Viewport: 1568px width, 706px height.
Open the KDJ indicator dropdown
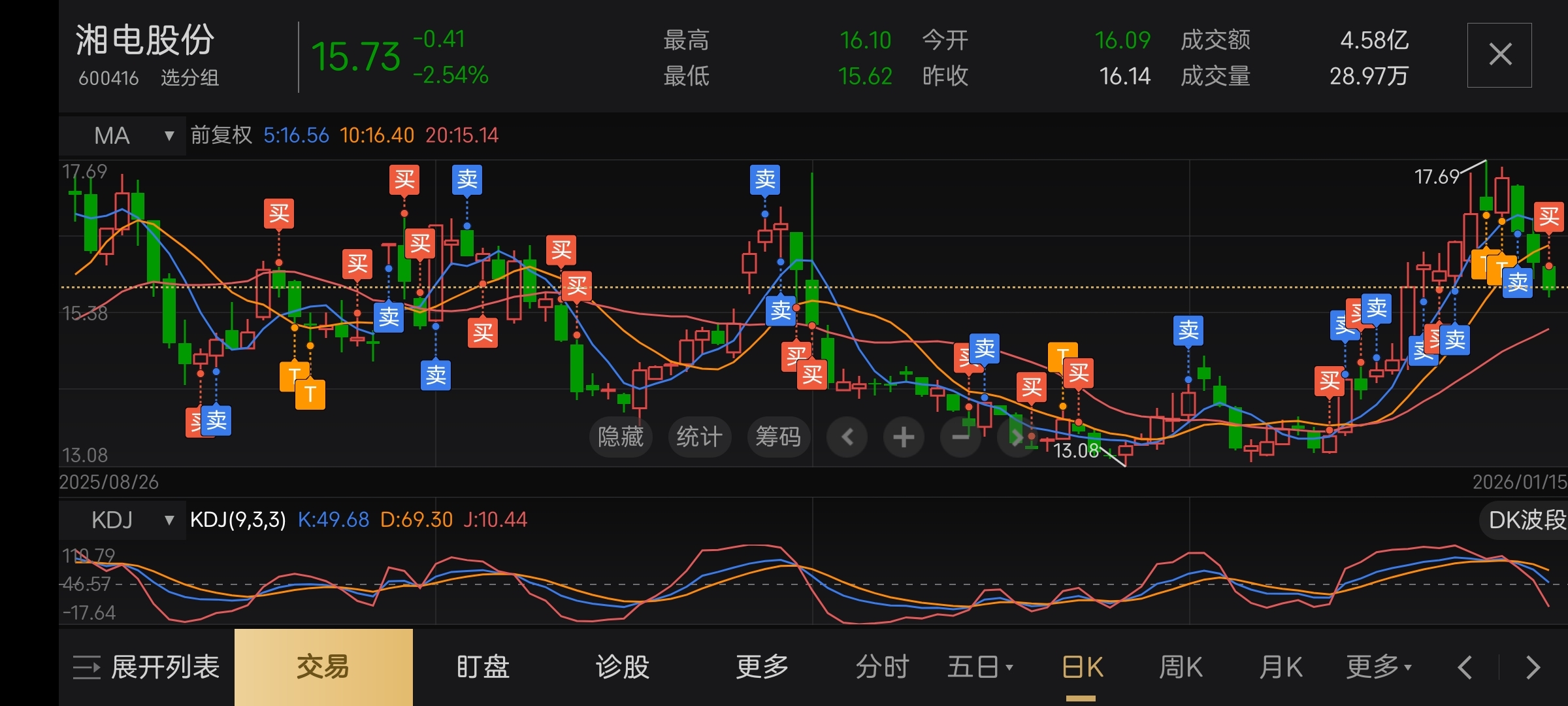point(123,520)
